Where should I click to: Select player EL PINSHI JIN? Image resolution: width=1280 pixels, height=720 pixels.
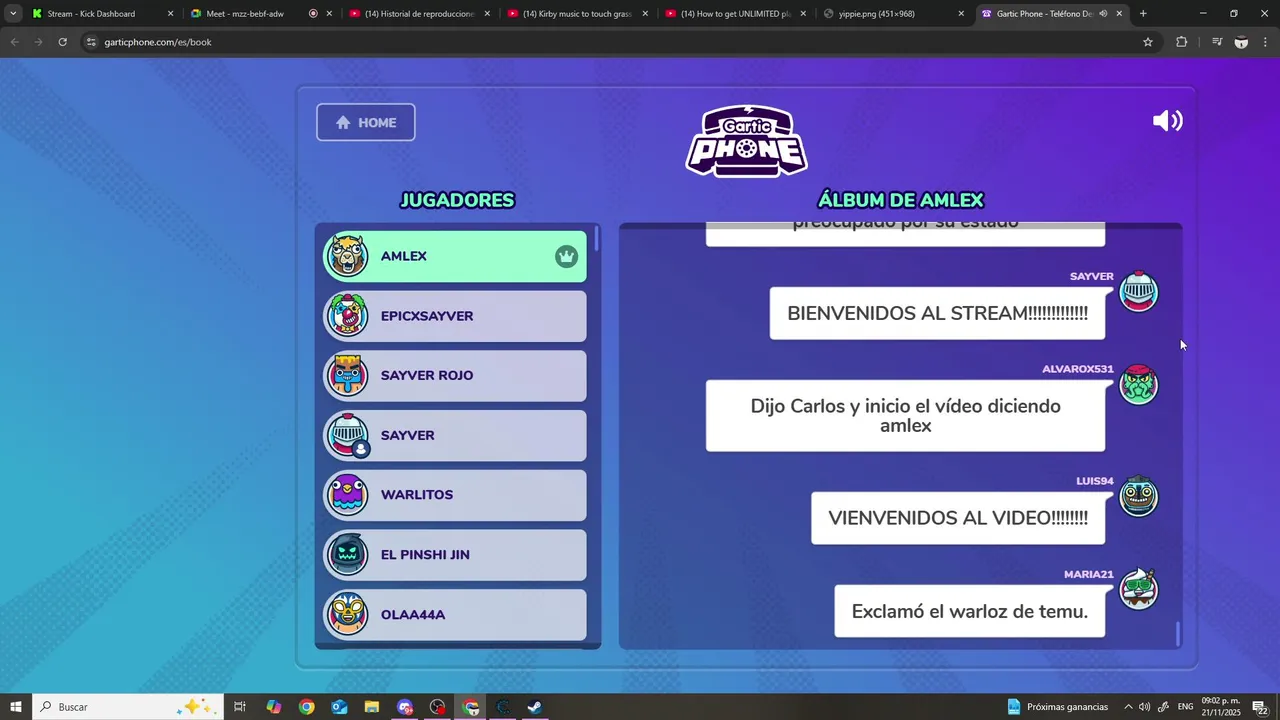pos(455,555)
